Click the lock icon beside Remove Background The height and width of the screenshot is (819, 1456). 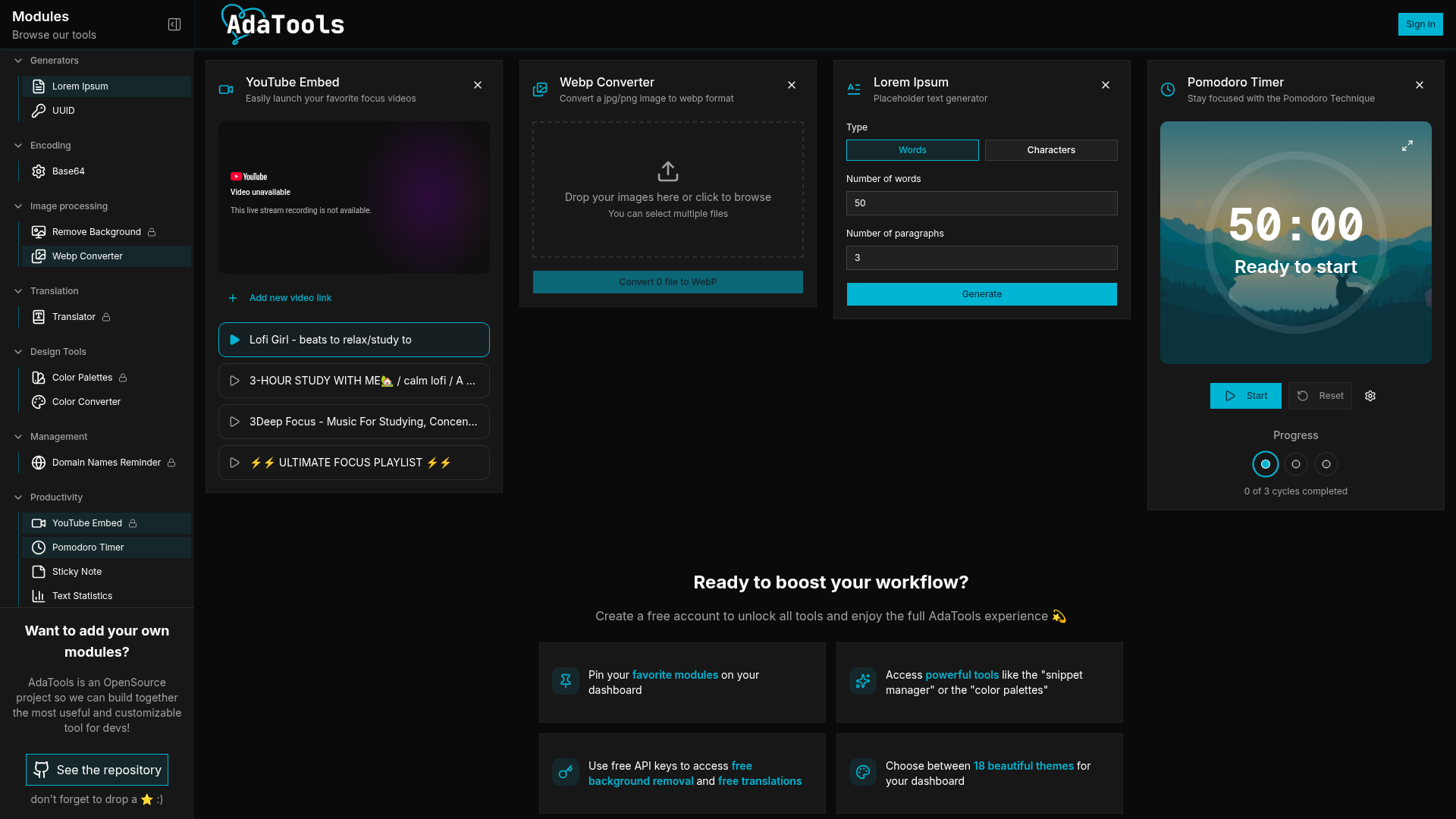(x=152, y=232)
